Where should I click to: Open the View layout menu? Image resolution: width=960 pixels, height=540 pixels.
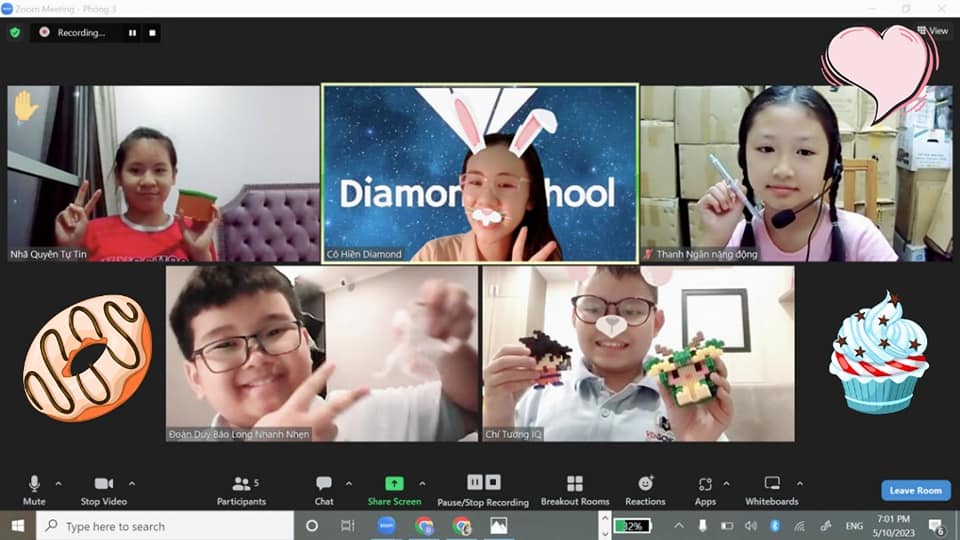(932, 31)
